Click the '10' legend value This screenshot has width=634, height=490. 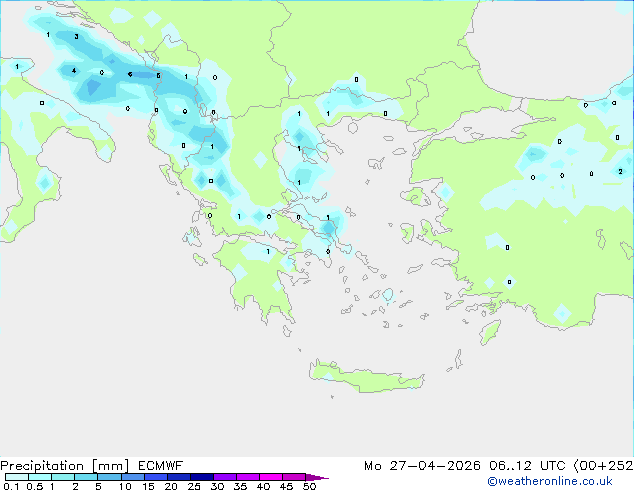pos(125,486)
